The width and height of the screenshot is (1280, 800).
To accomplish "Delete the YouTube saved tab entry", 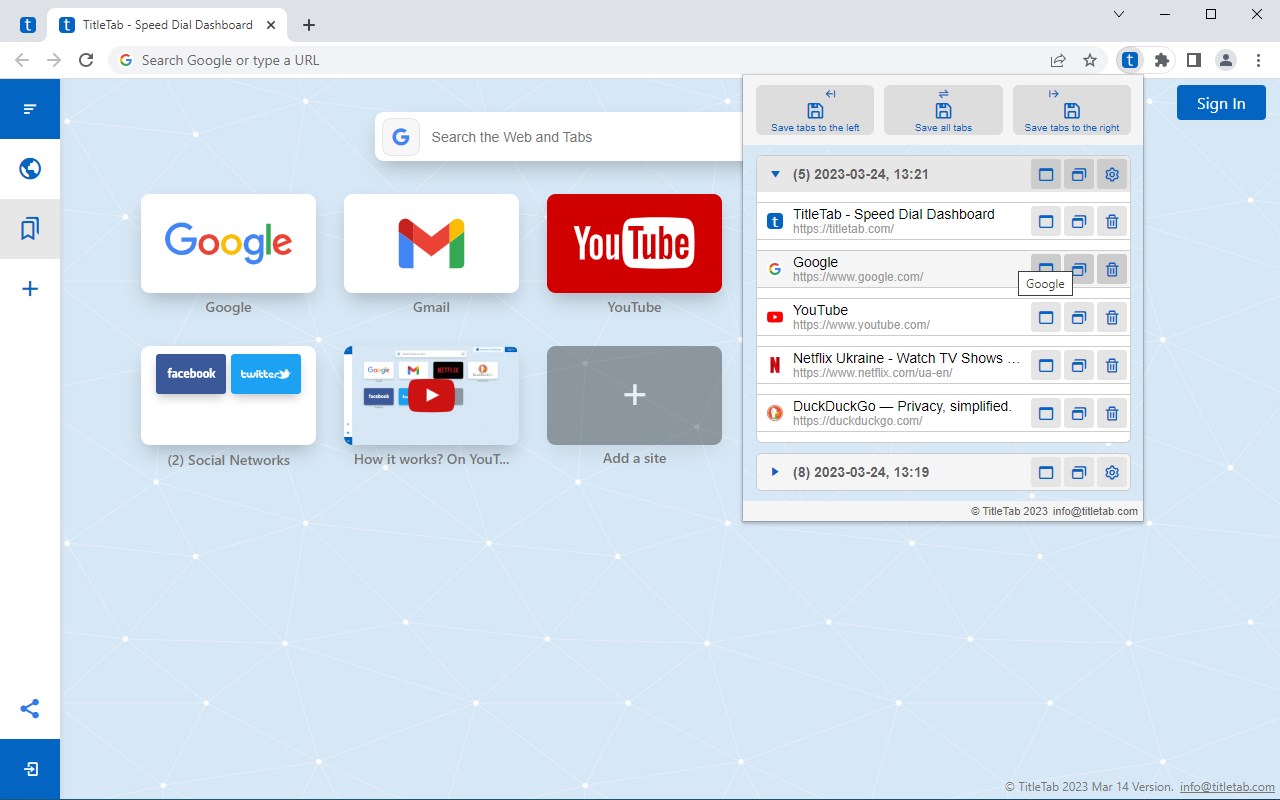I will click(x=1112, y=318).
